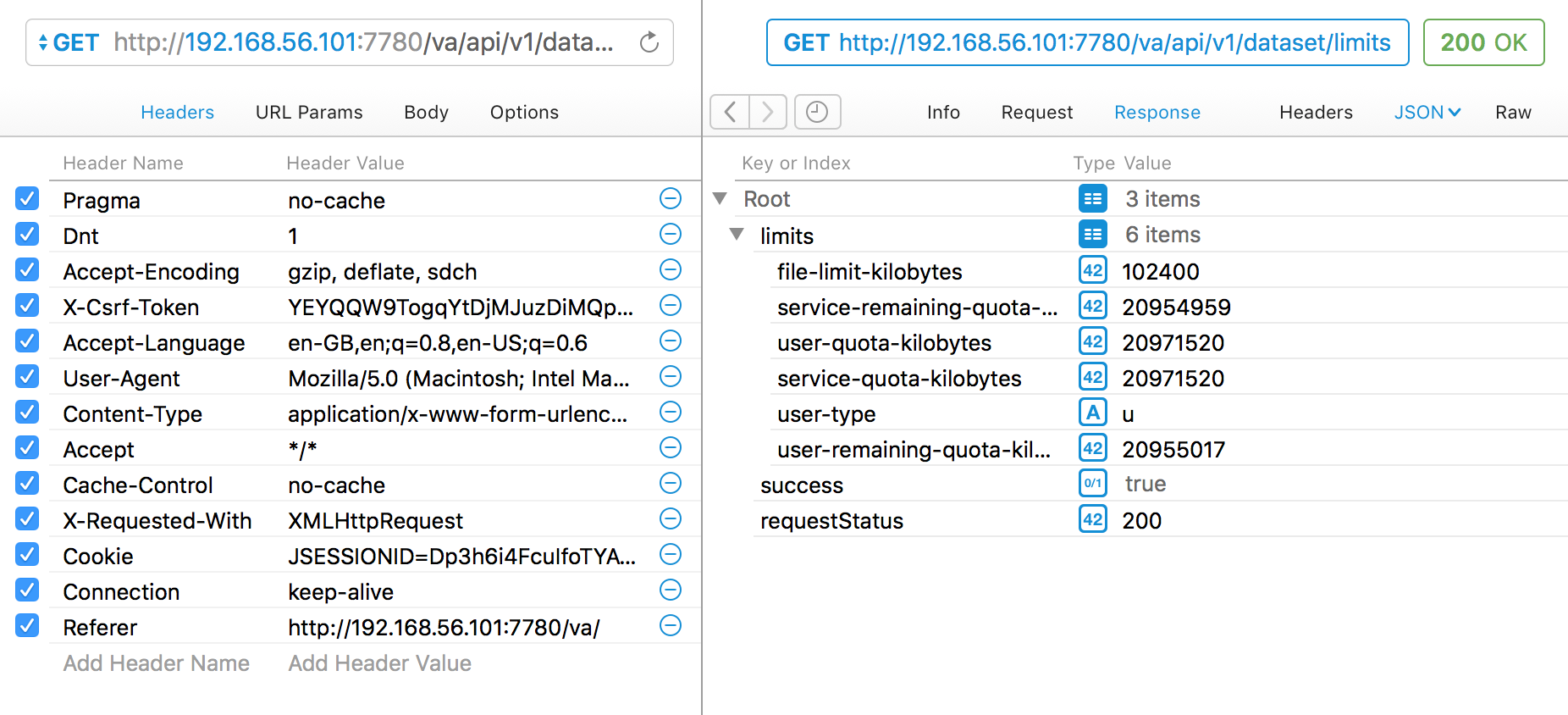Click the number type icon for file-limit-kilobytes
Screen dimensions: 1568x715
[x=1092, y=271]
